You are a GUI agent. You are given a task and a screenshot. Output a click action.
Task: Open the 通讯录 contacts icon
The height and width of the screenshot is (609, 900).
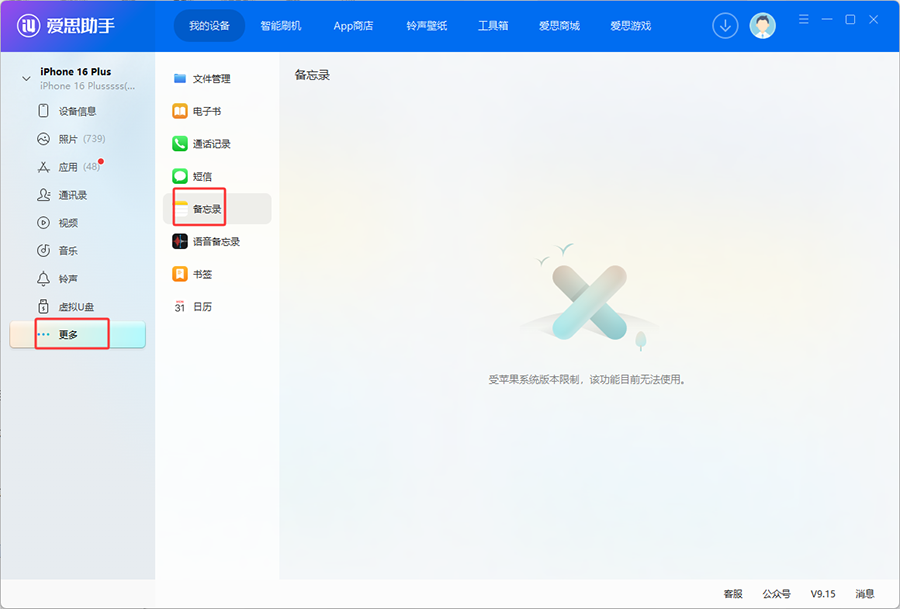[43, 195]
